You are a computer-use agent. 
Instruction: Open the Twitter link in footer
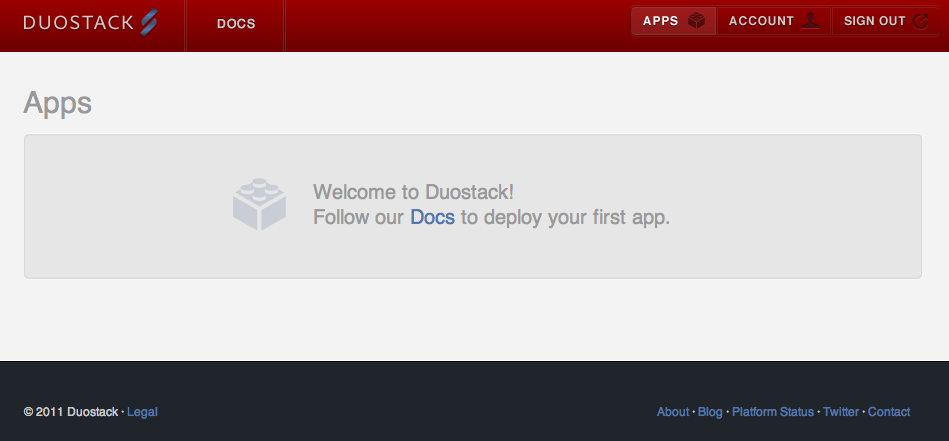click(x=841, y=412)
